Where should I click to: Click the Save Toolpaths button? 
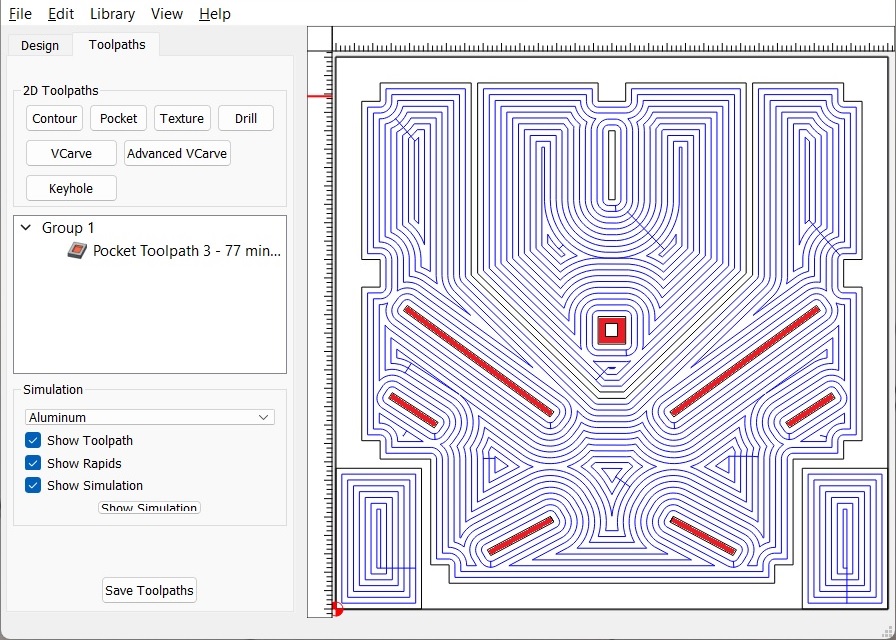pos(149,590)
